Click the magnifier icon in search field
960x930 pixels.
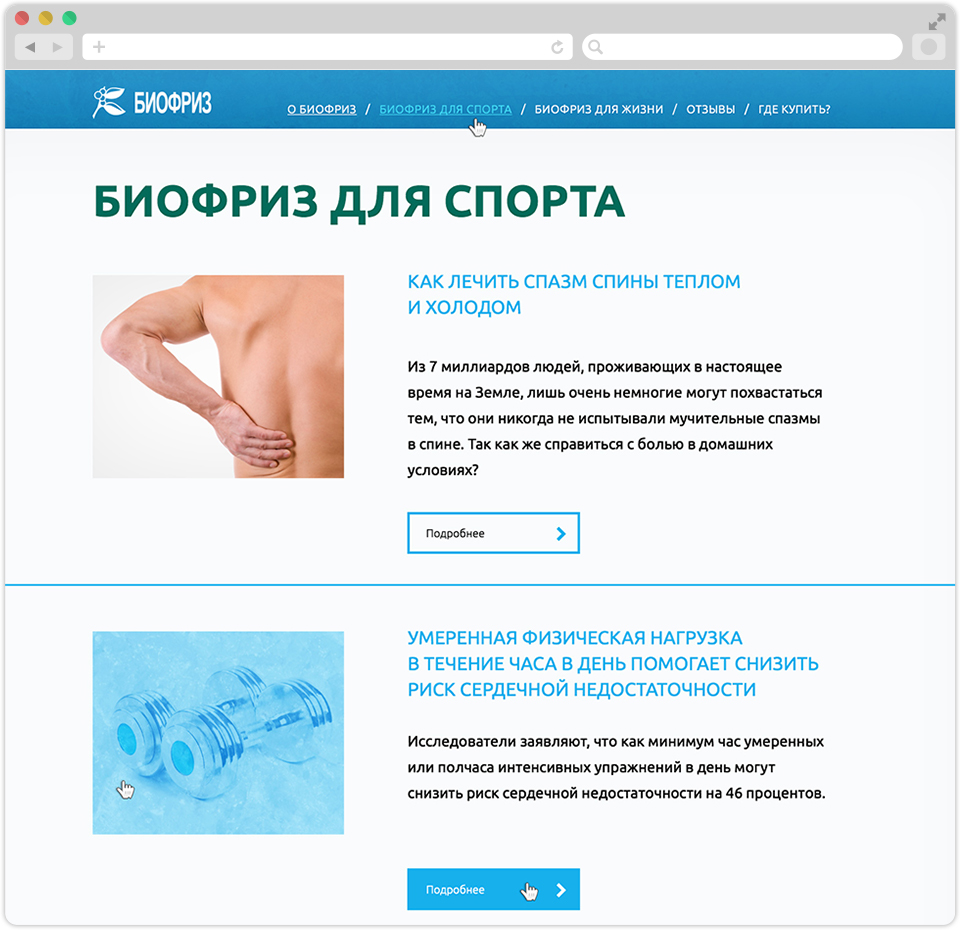[595, 47]
